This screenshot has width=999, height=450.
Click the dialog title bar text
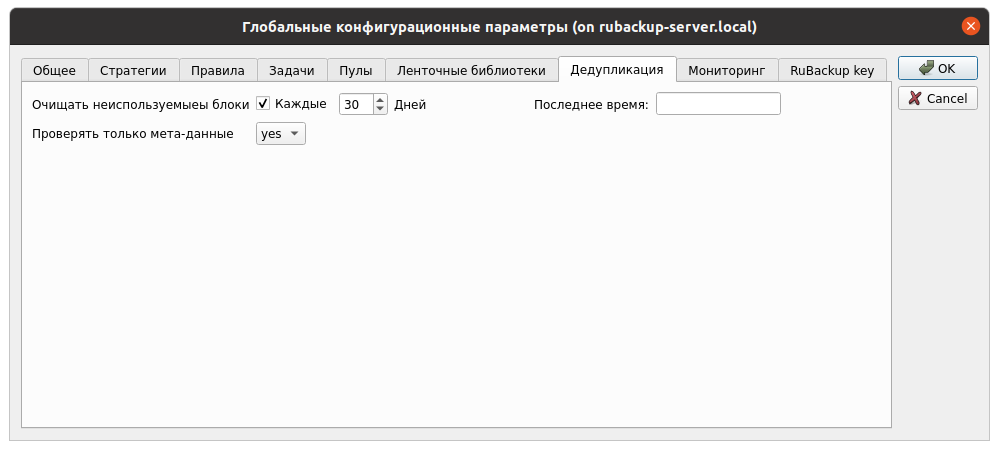[499, 28]
